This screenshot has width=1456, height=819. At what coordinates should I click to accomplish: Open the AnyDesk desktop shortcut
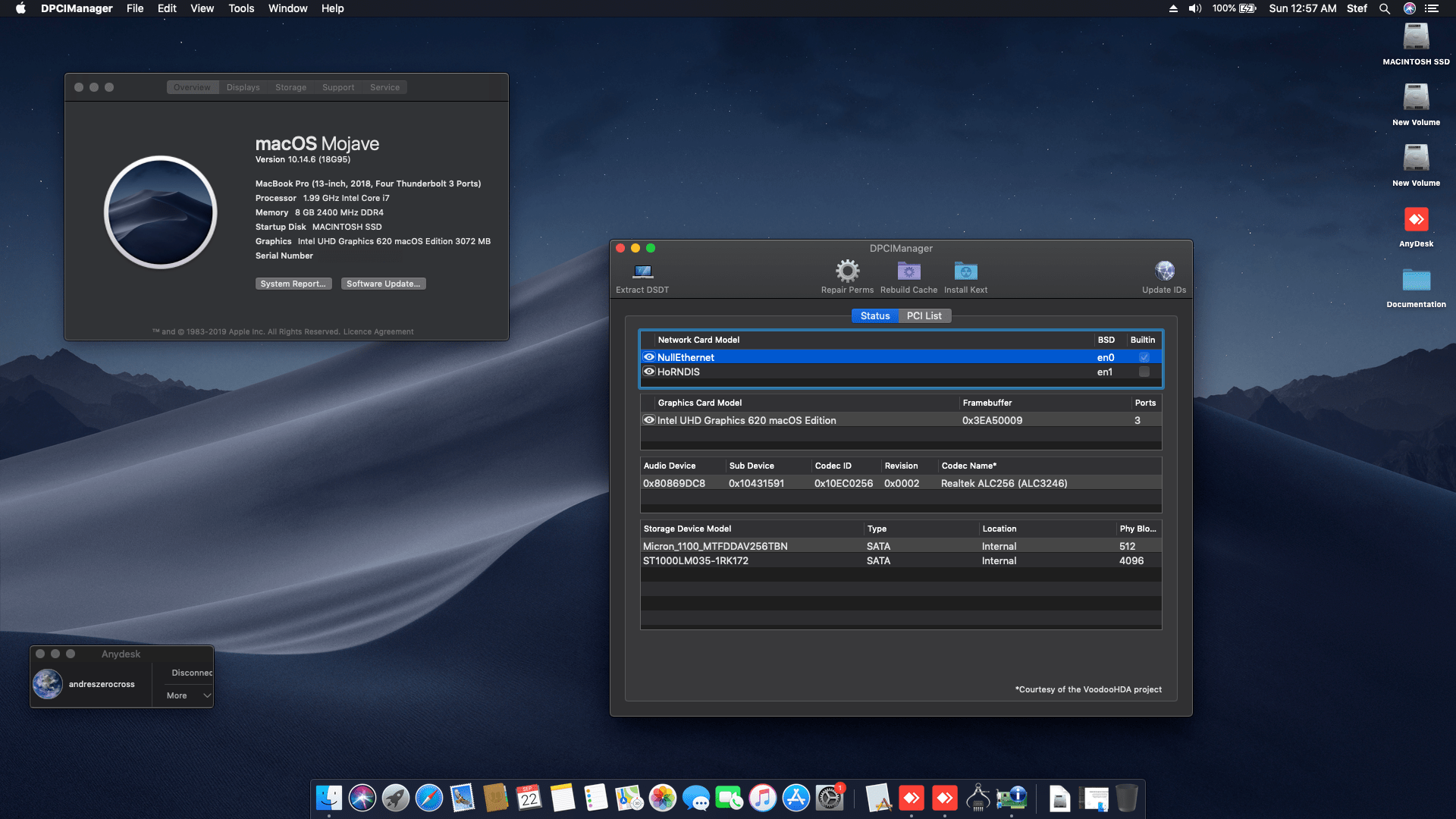[1416, 221]
